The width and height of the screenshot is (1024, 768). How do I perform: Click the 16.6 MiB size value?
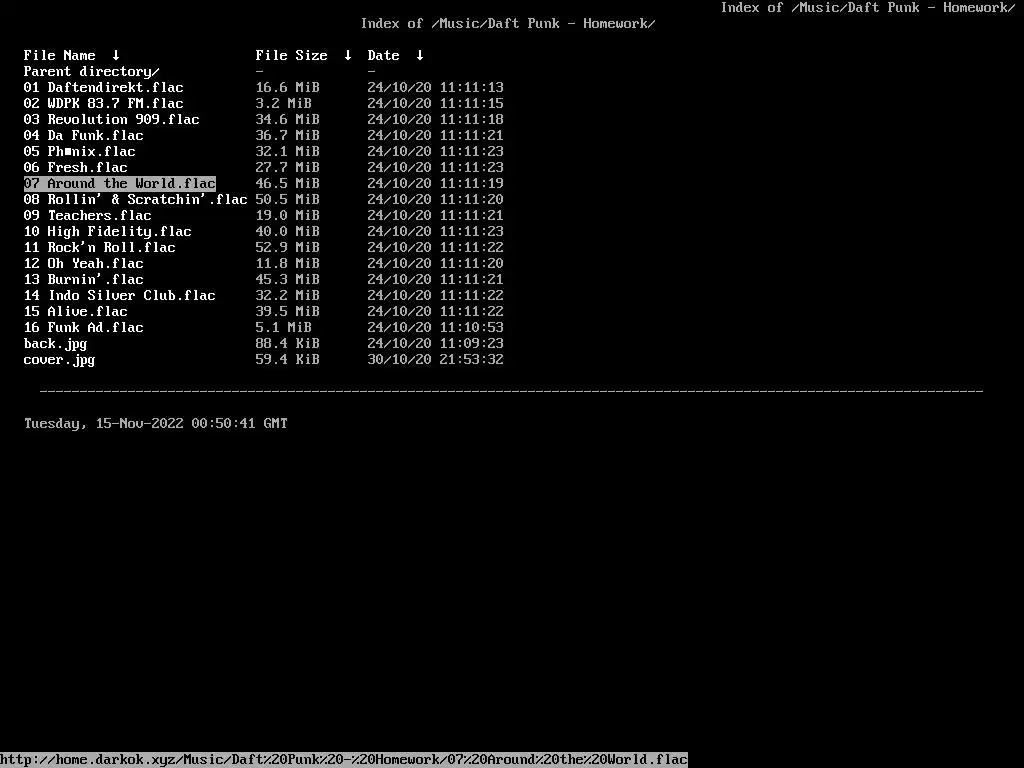tap(287, 88)
